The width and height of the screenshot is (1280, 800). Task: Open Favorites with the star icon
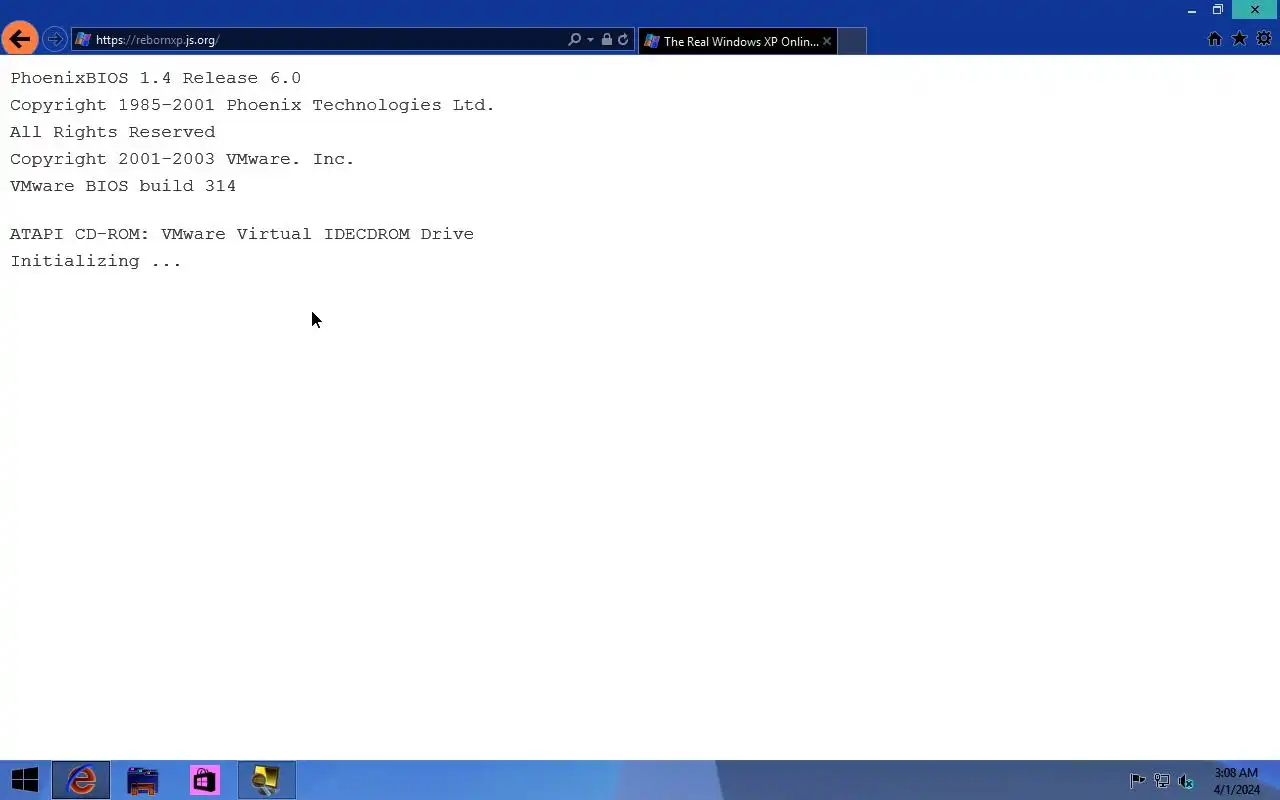click(x=1239, y=39)
